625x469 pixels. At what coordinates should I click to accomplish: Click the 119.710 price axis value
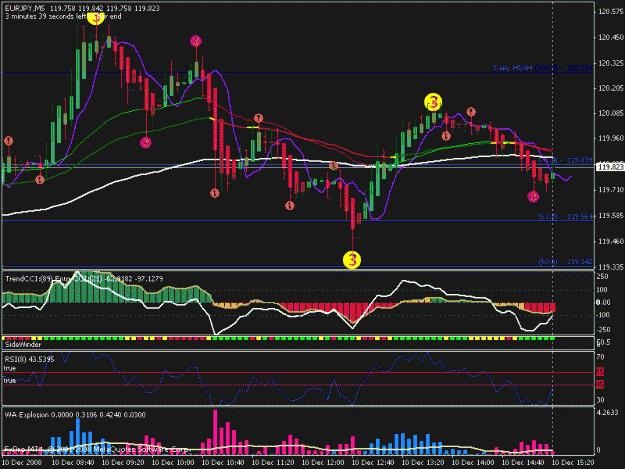(611, 190)
